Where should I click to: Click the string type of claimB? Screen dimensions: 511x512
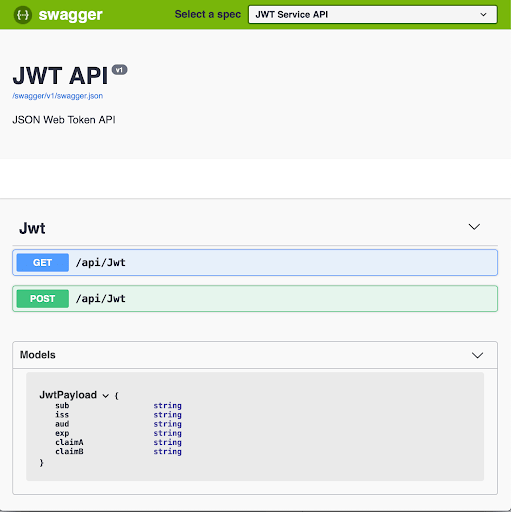pos(167,452)
